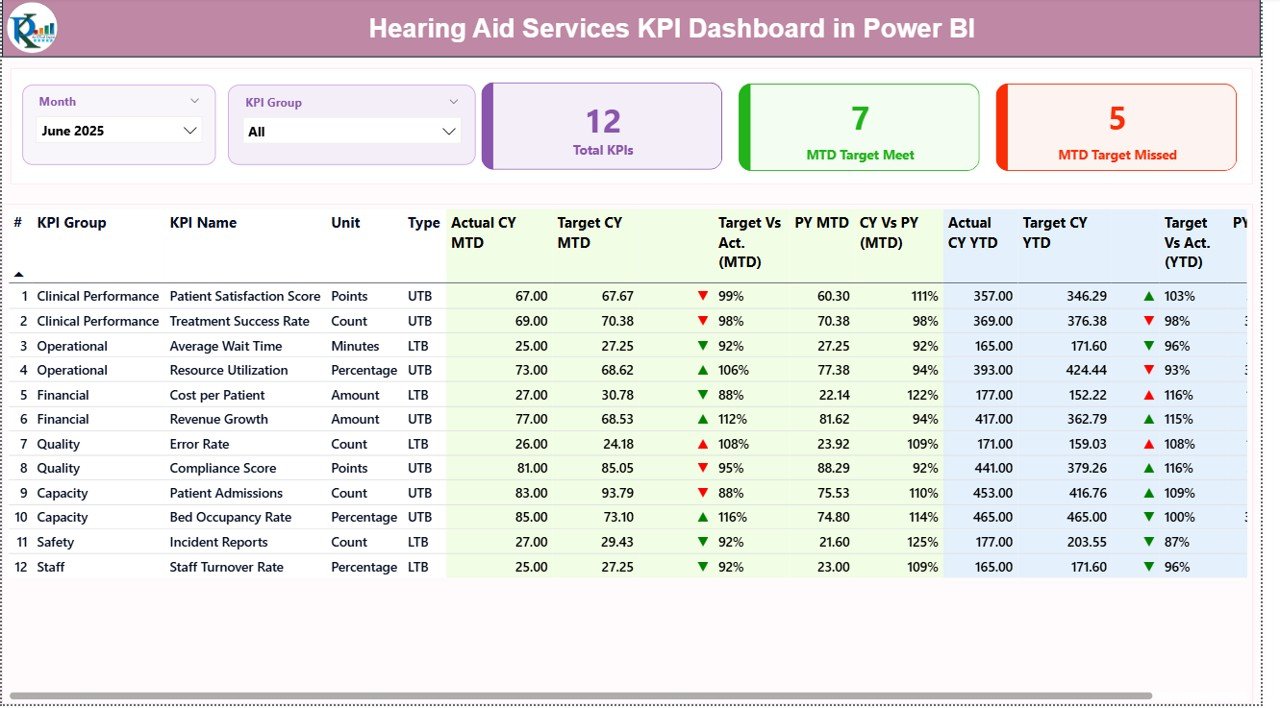
Task: Click the 5 MTD Target Missed card
Action: pos(1116,127)
